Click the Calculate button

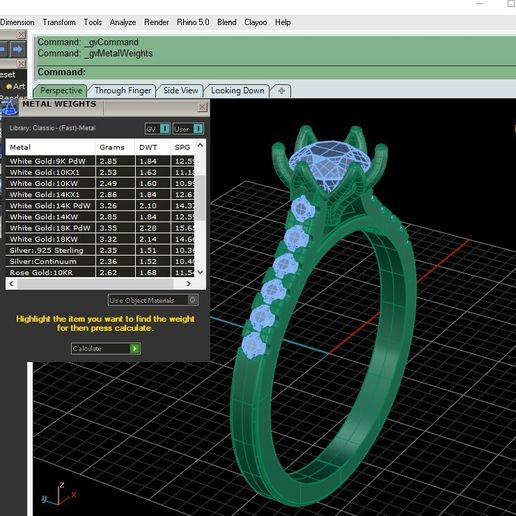click(106, 349)
